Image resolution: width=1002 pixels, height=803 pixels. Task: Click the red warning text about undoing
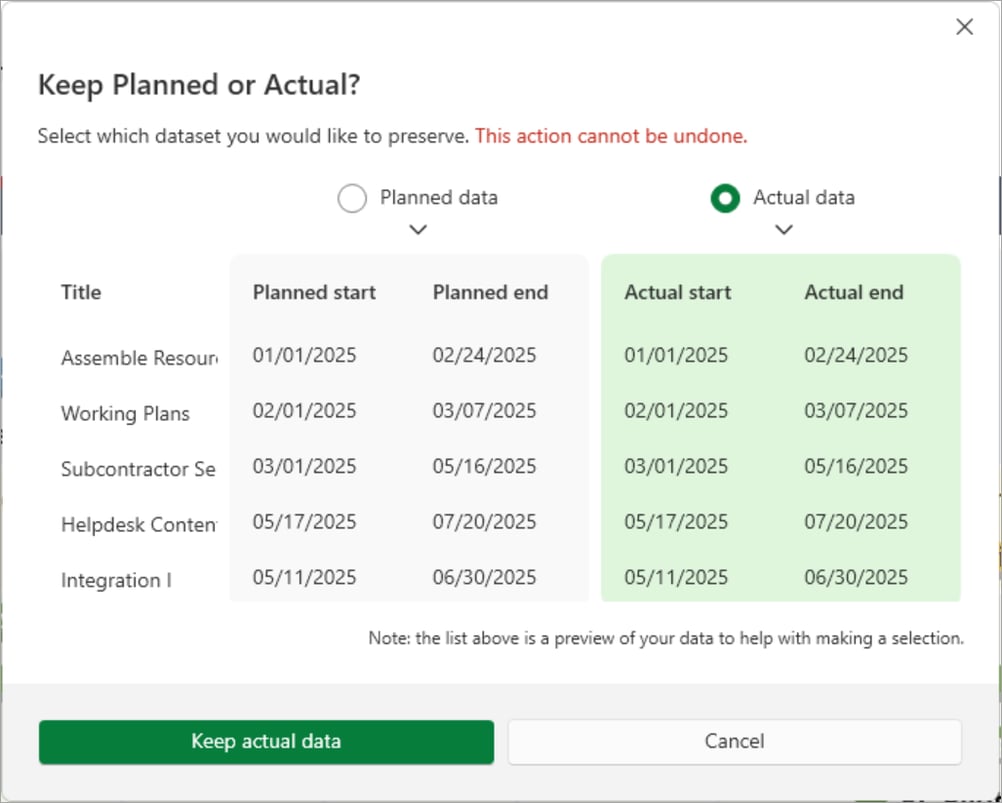pos(612,136)
